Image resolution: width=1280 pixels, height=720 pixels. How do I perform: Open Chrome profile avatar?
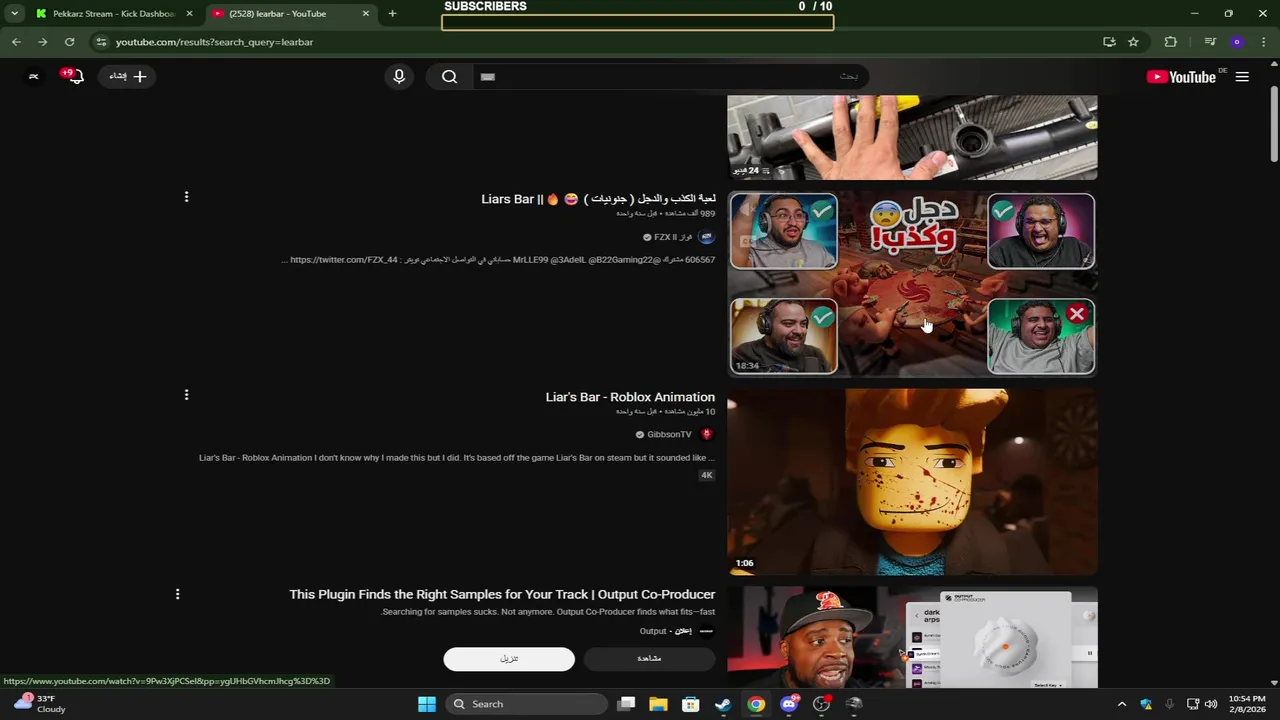[x=1237, y=42]
